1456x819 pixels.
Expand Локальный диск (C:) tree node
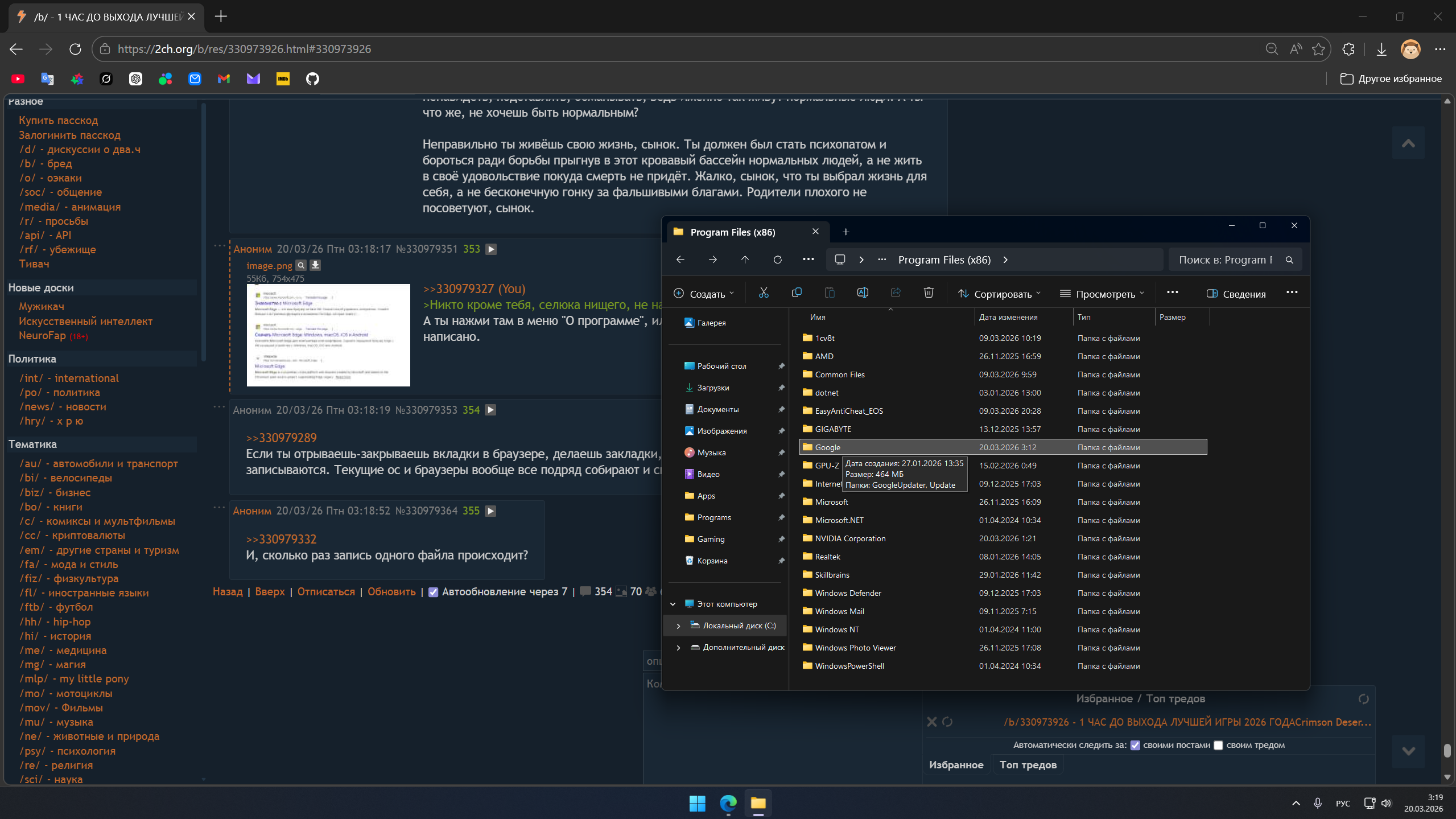pos(678,625)
